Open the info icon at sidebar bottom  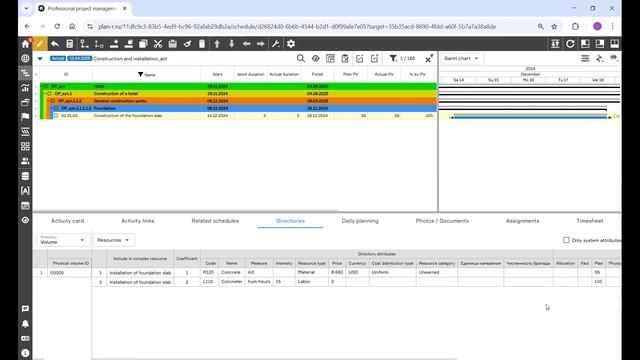point(25,353)
